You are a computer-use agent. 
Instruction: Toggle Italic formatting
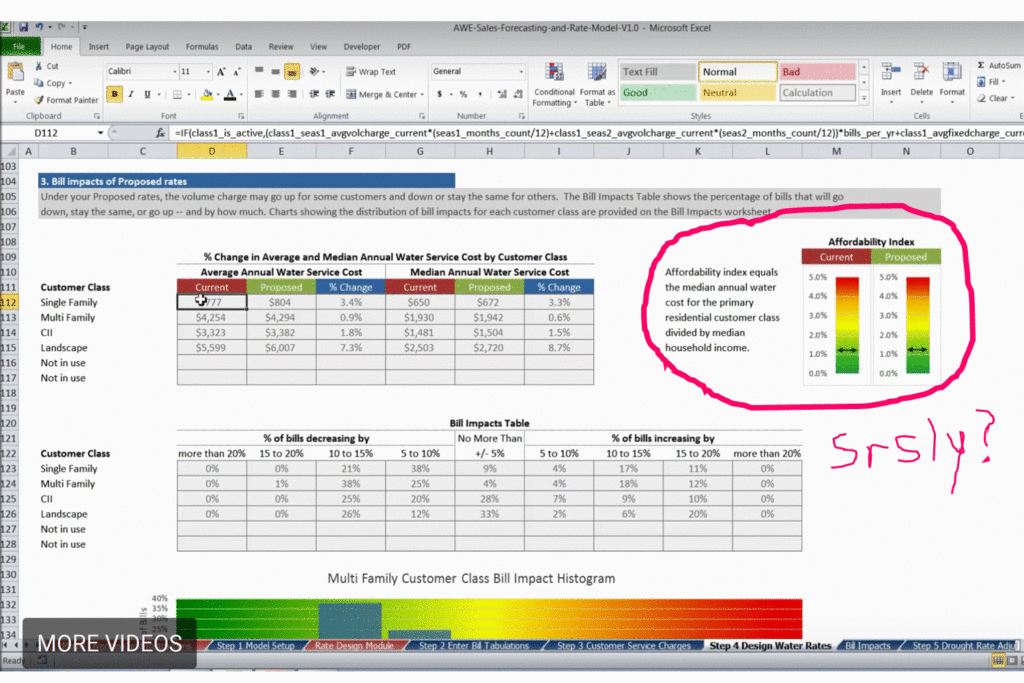point(131,95)
